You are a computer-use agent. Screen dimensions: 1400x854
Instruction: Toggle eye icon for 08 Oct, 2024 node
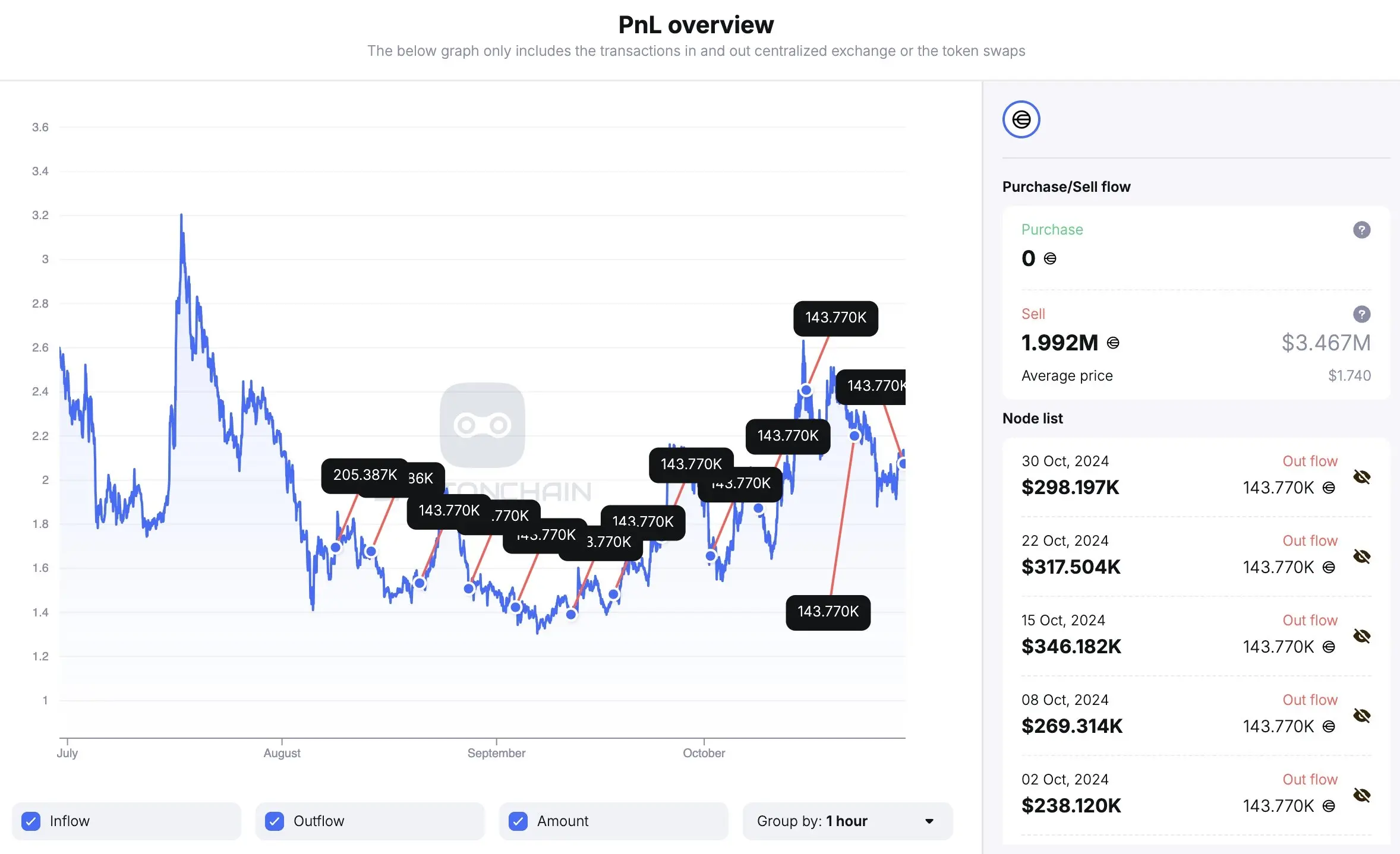coord(1361,716)
